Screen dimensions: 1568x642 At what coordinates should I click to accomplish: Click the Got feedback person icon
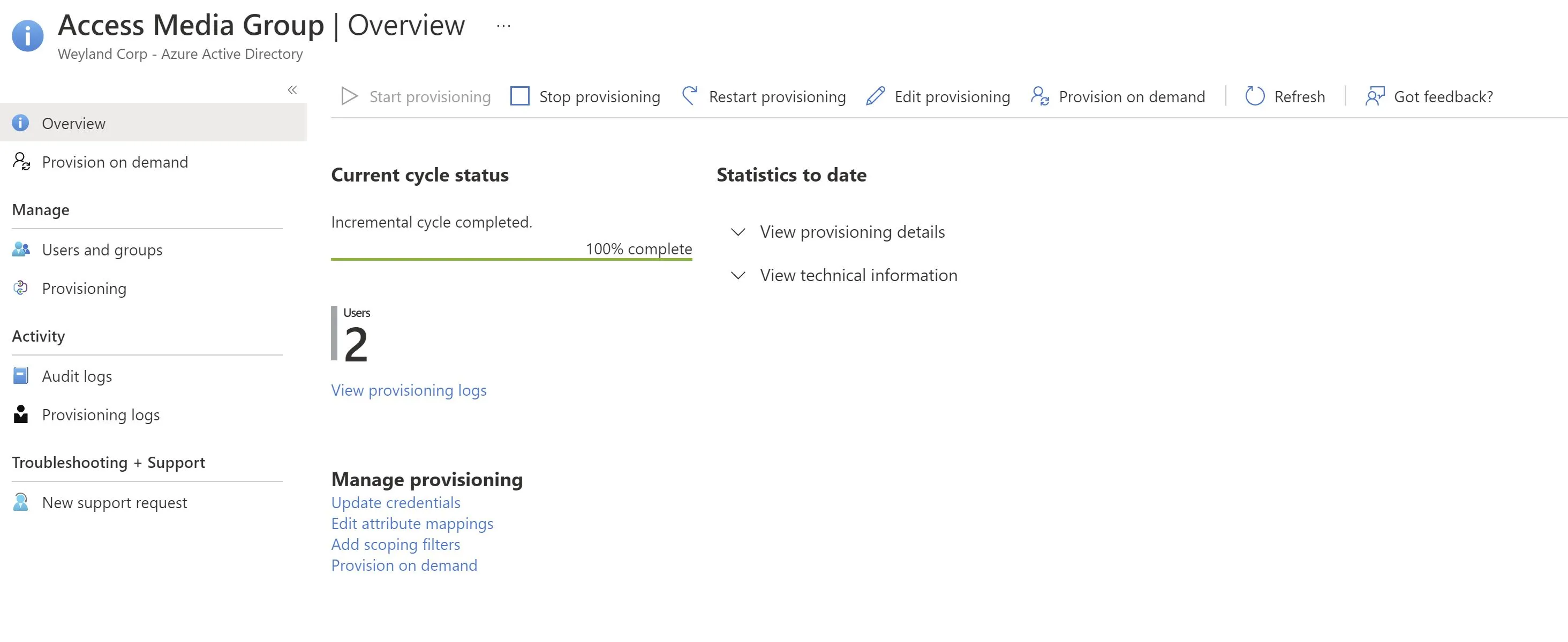(x=1375, y=96)
